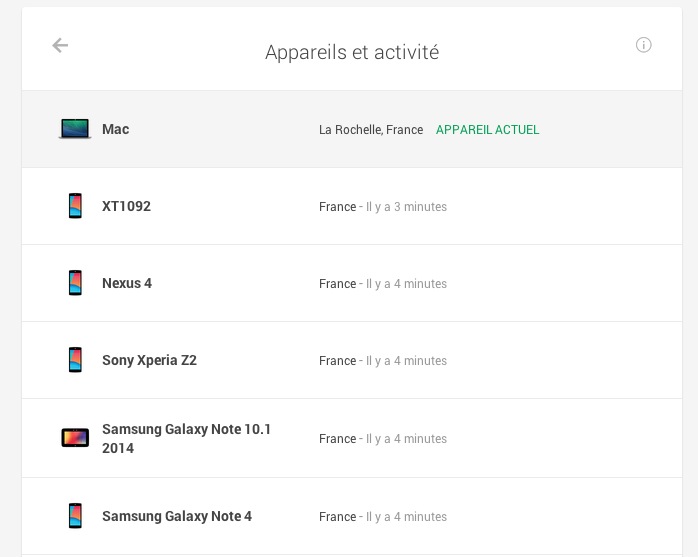Click Sony Xperia Z2 last activity text
Image resolution: width=698 pixels, height=557 pixels.
406,361
